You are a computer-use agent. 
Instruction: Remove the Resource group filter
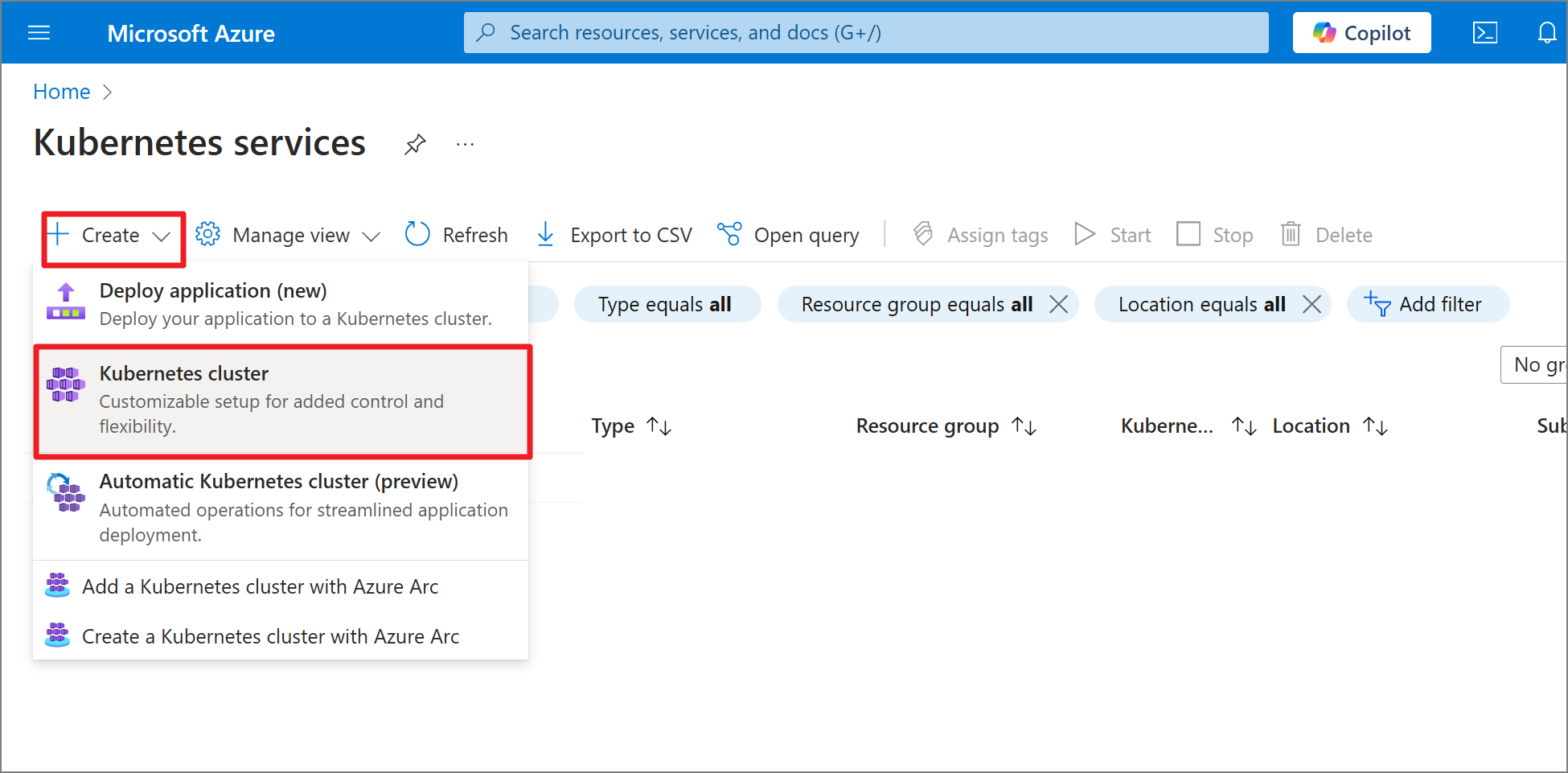pos(1059,304)
